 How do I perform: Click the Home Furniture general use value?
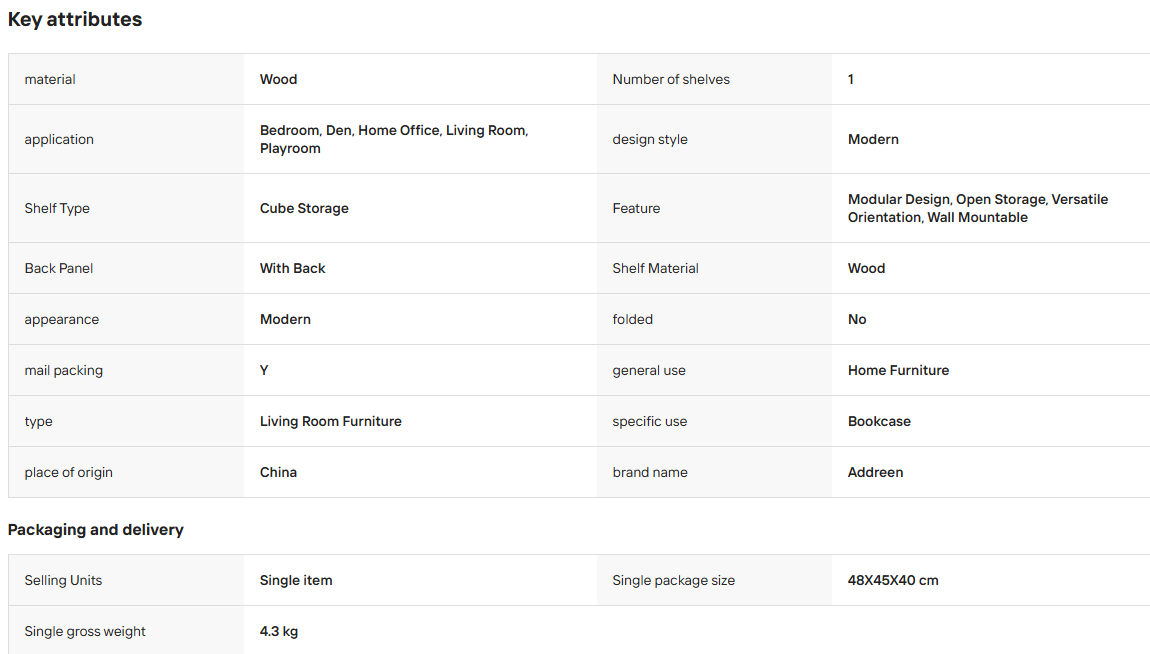pos(898,370)
